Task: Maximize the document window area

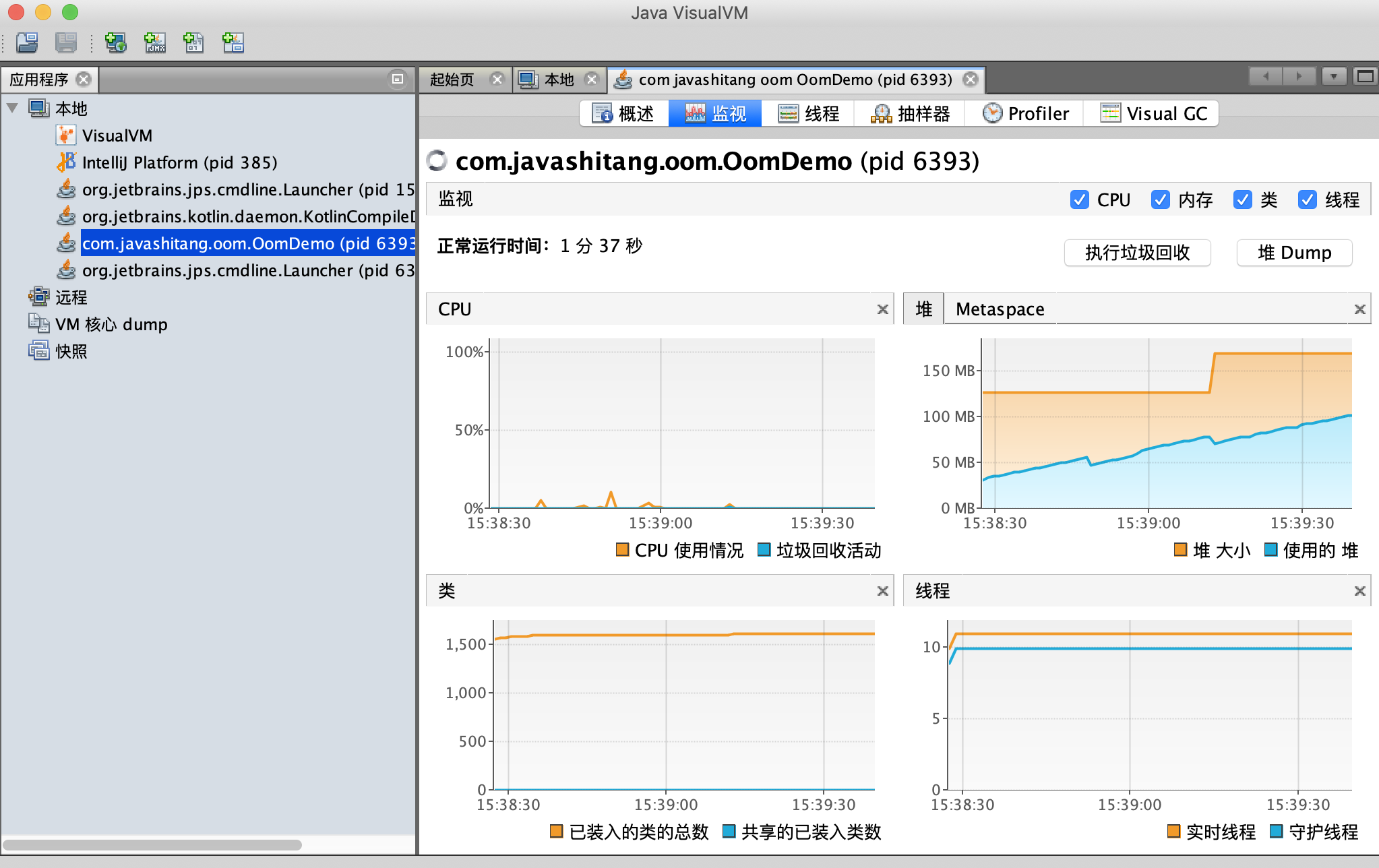Action: click(x=1365, y=77)
